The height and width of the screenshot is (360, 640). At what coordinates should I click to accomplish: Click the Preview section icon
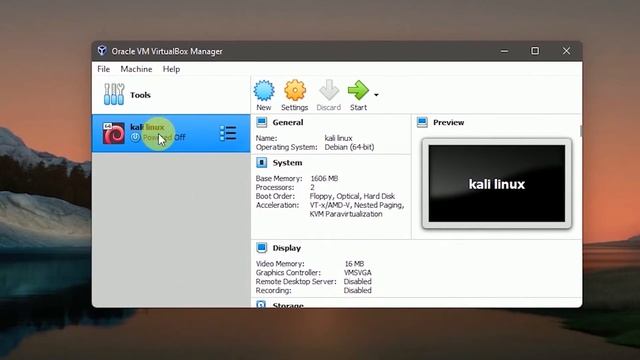422,122
